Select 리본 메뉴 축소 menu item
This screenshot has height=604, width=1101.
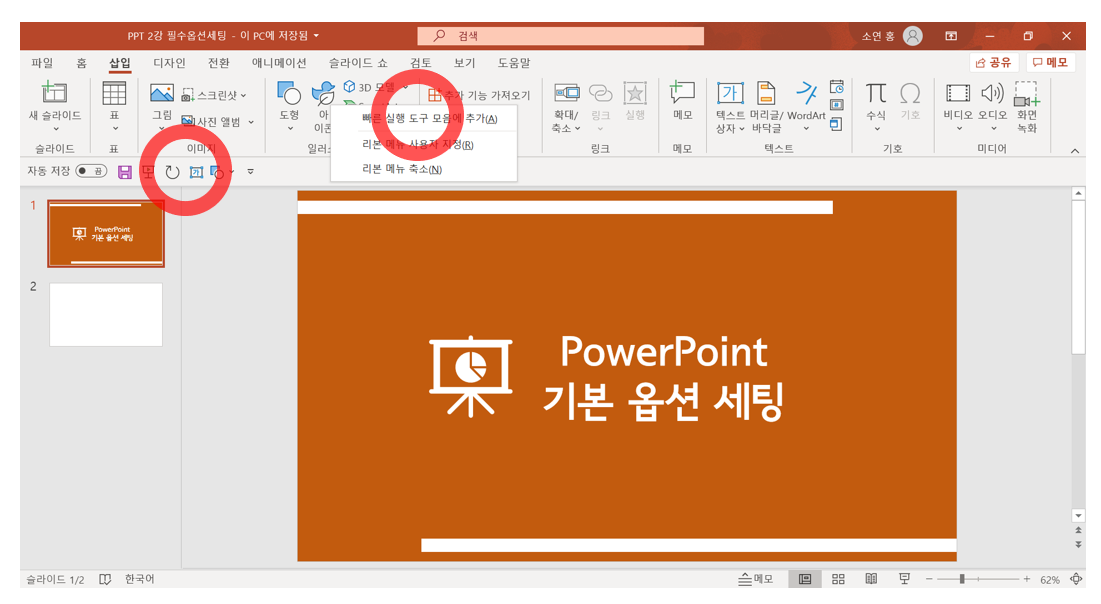click(x=424, y=169)
